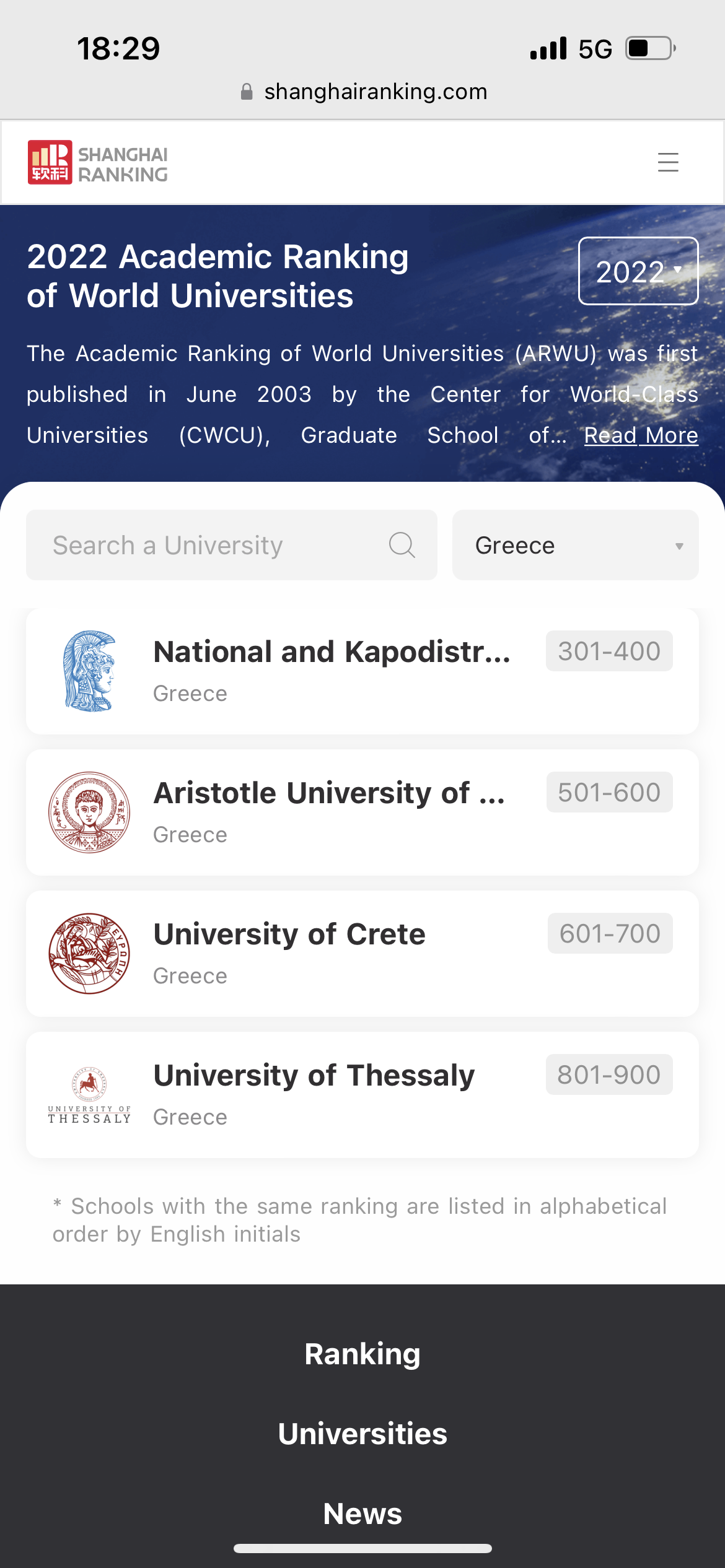This screenshot has width=725, height=1568.
Task: Tap the University of Crete seal
Action: [89, 953]
